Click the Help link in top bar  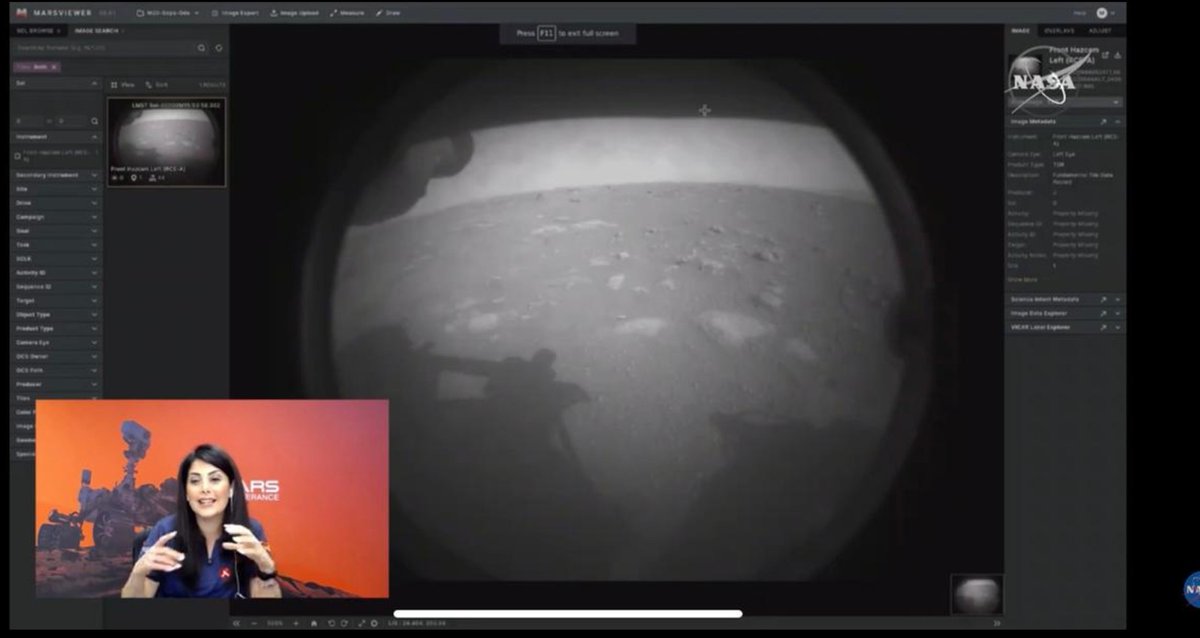(1080, 13)
